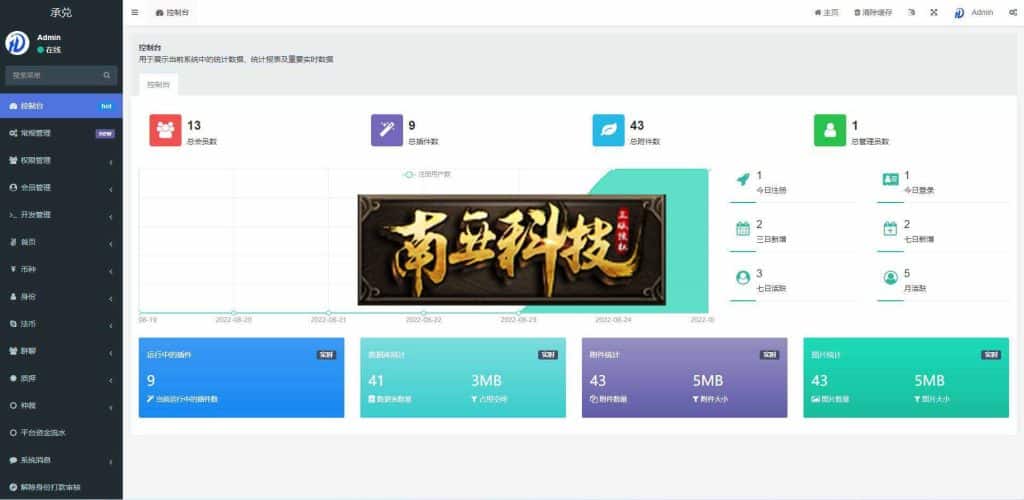Click the rocket icon for 今日注册
This screenshot has width=1024, height=500.
pyautogui.click(x=743, y=180)
